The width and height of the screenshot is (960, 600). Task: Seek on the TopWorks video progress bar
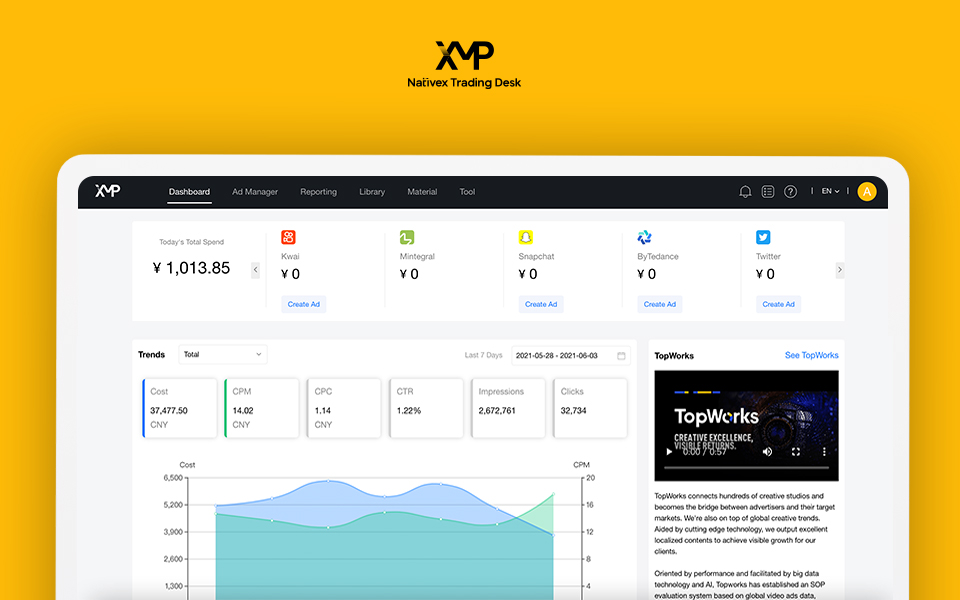click(746, 467)
